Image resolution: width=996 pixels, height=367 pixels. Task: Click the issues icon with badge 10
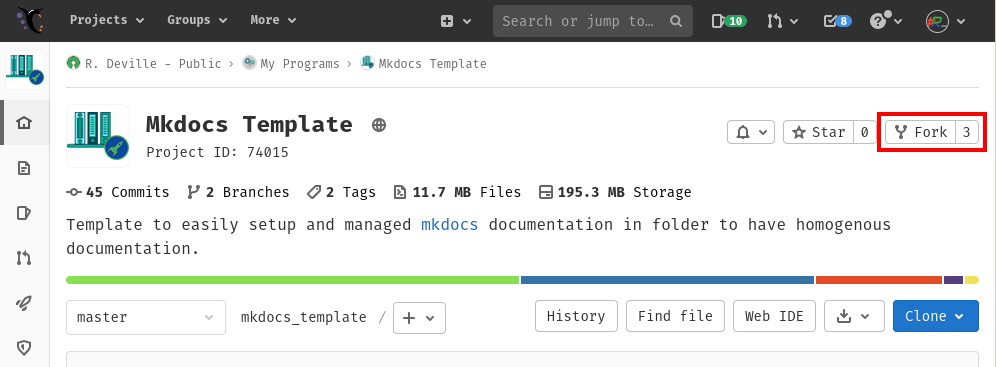tap(729, 21)
